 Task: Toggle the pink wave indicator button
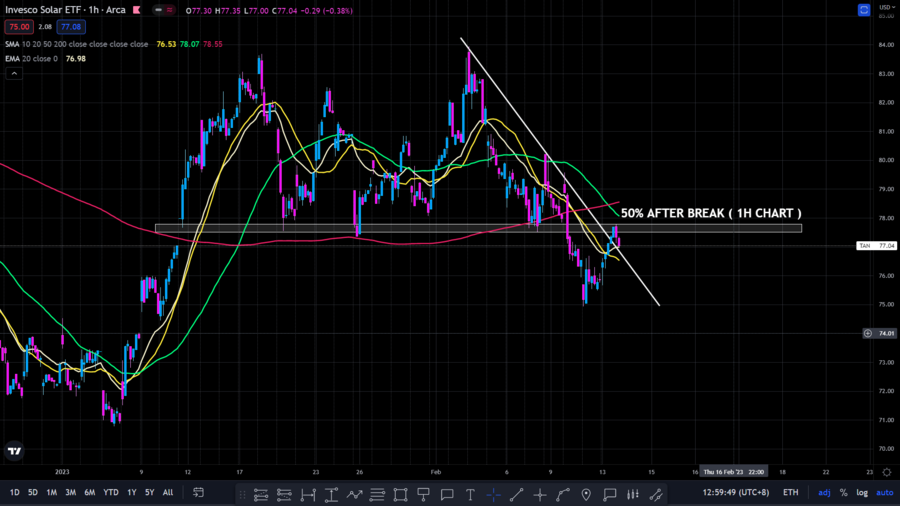[170, 10]
